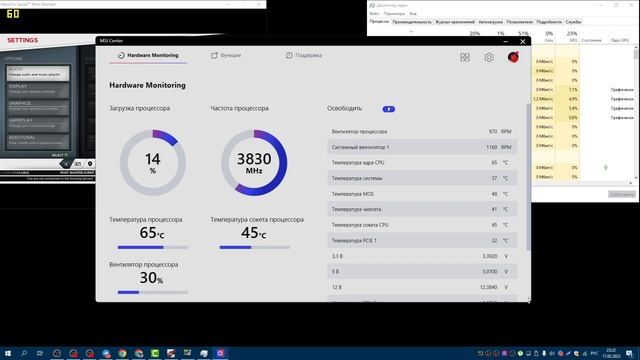Select the Температура чипсета row
The image size is (640, 360).
(422, 209)
